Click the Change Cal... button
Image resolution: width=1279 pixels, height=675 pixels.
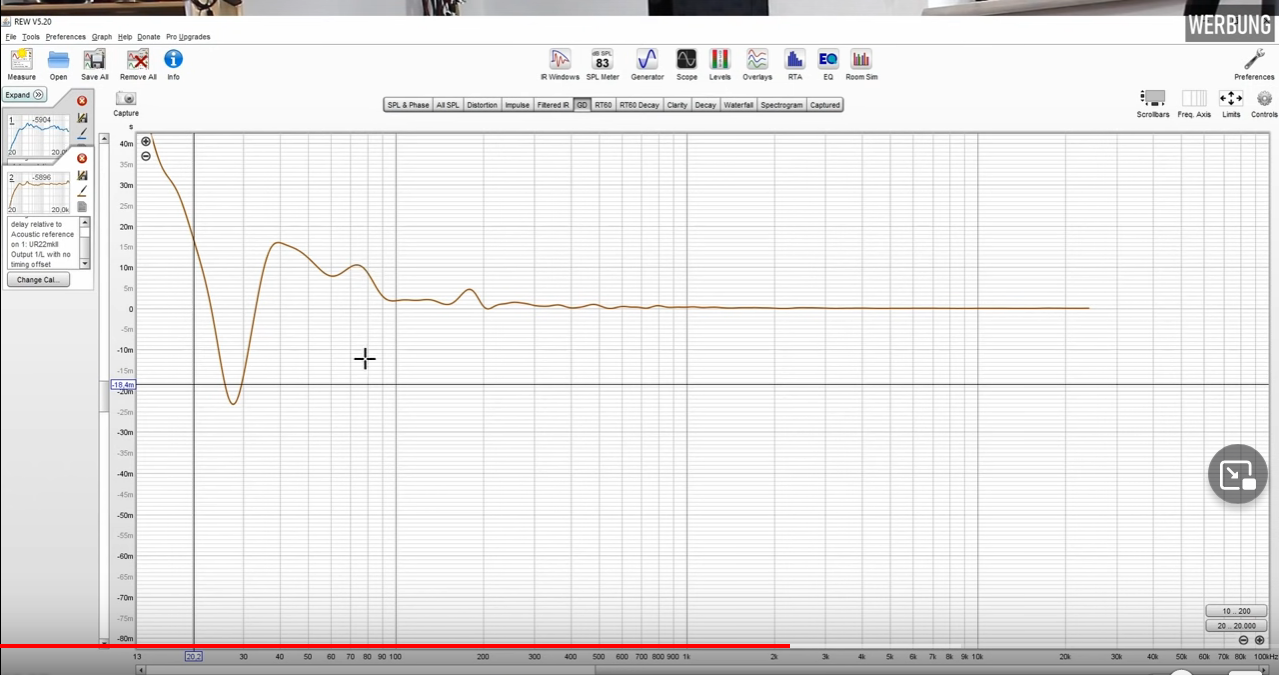[x=38, y=280]
